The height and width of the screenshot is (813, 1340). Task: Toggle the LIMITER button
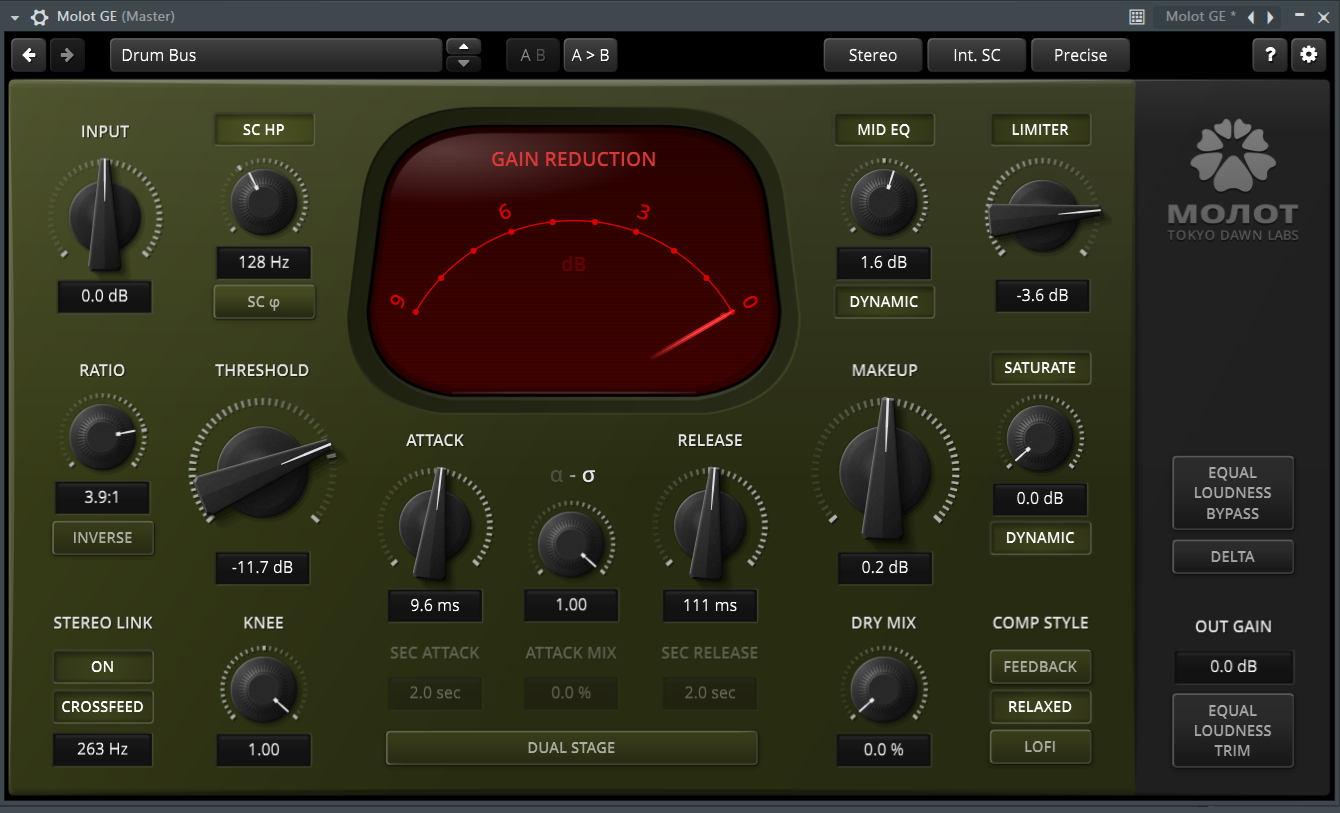click(1040, 130)
